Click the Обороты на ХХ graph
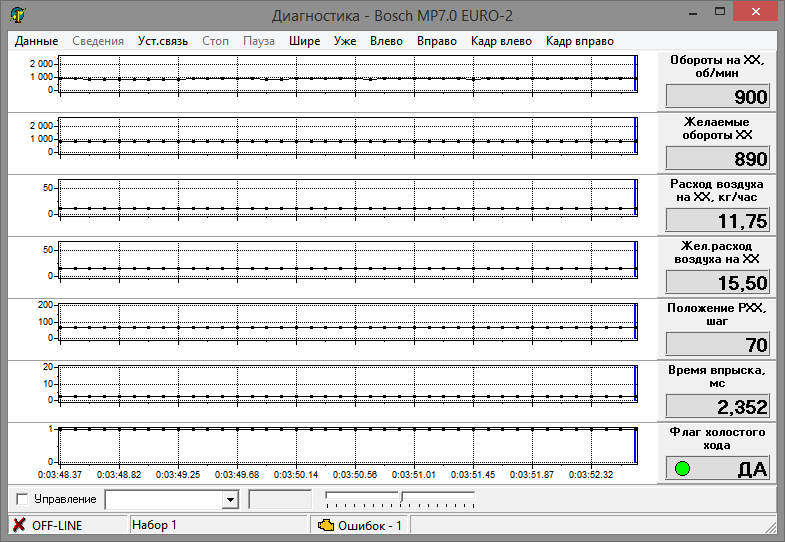 348,74
